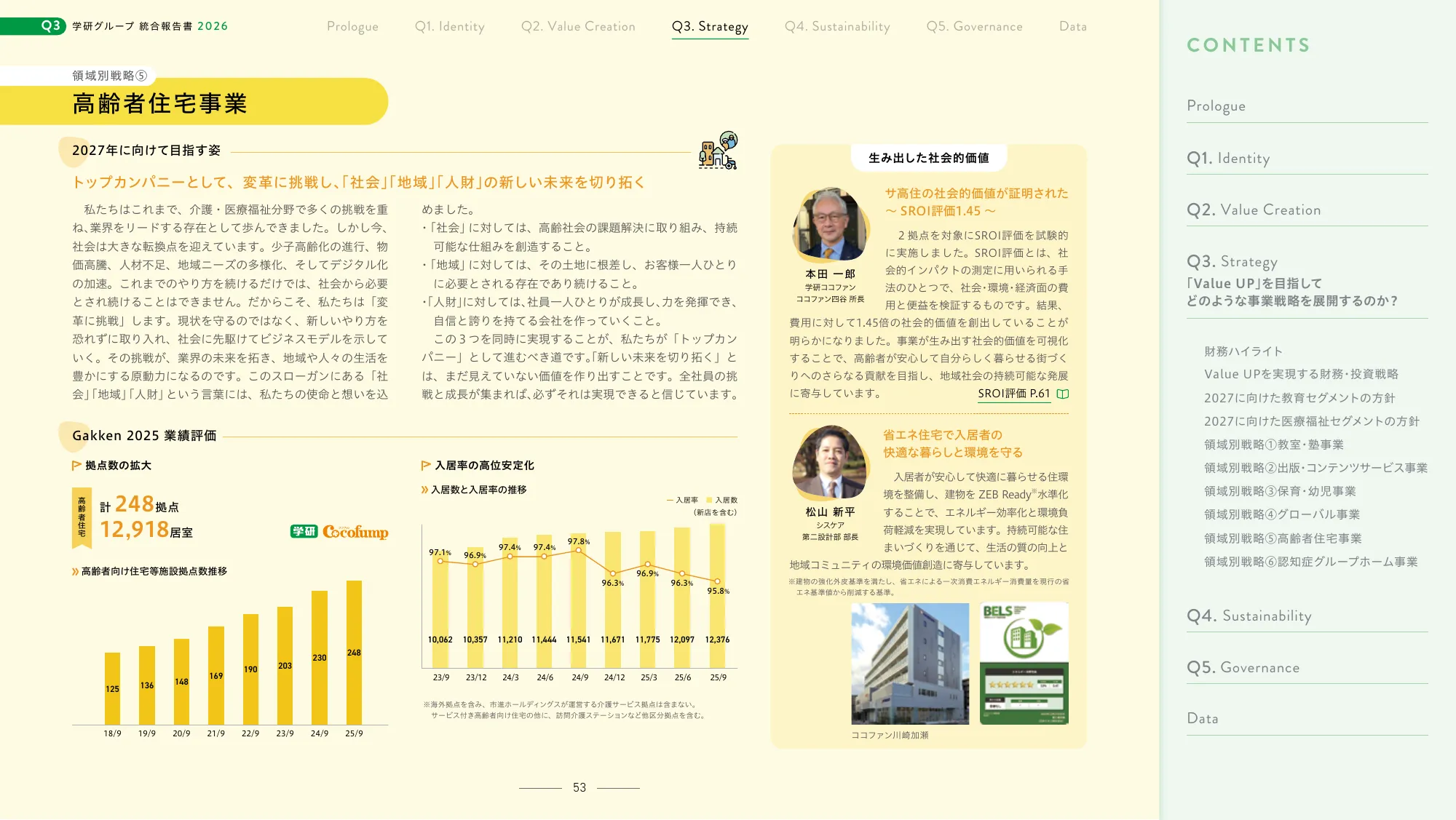This screenshot has height=820, width=1456.
Task: Click the 97.8% occupancy data point
Action: coord(579,550)
